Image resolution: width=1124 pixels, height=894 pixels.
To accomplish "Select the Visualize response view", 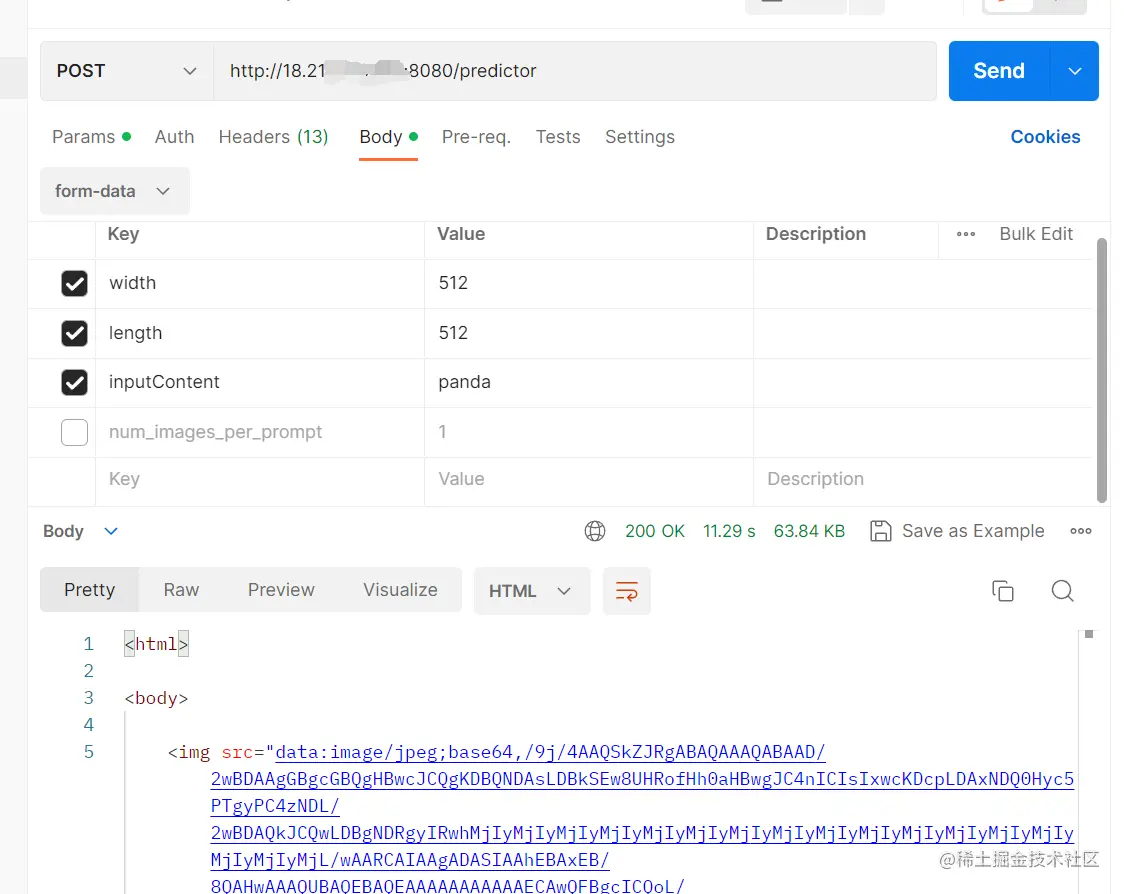I will coord(400,590).
